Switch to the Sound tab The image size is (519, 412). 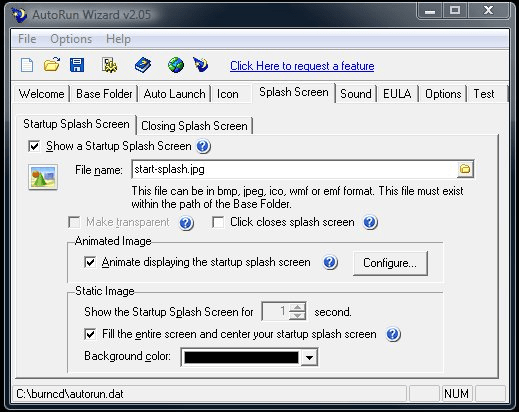[x=356, y=94]
